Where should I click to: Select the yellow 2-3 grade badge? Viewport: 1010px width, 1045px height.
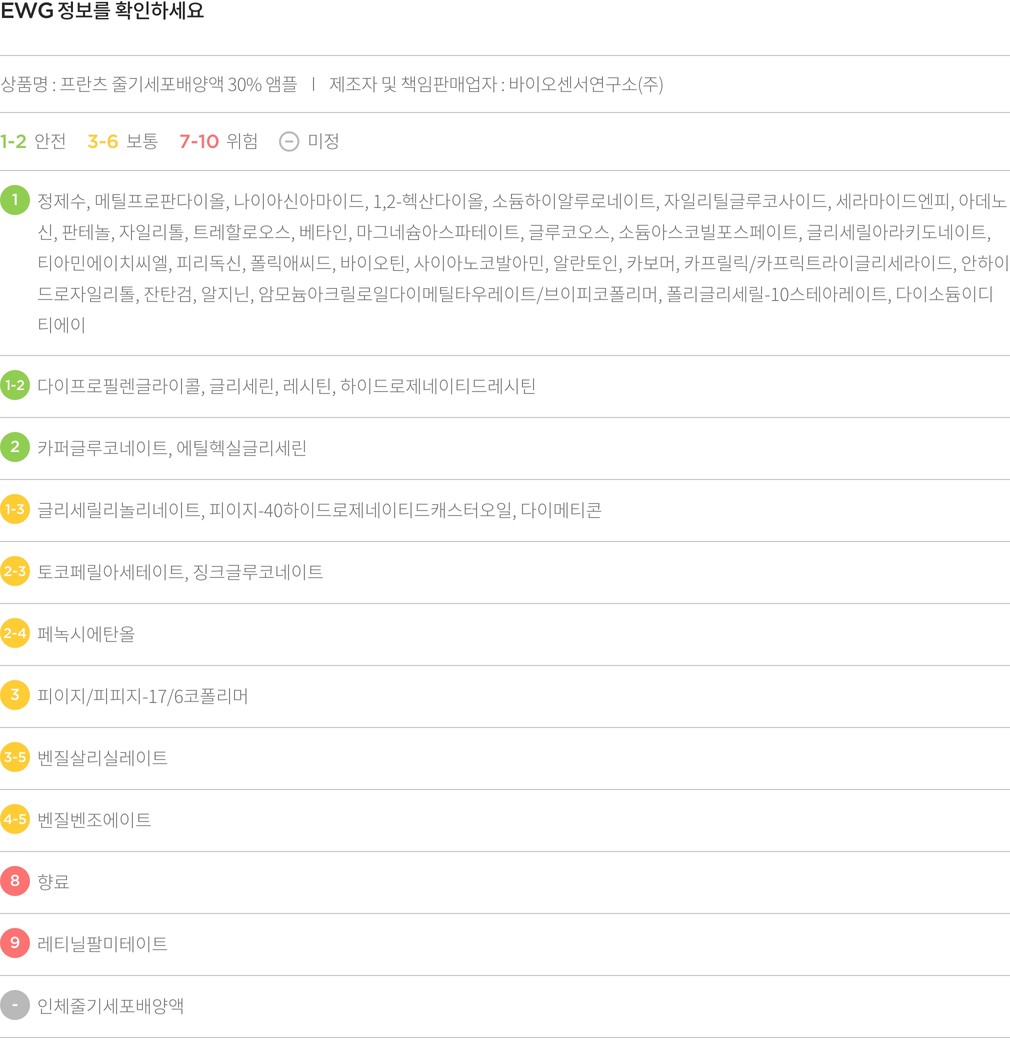(15, 571)
